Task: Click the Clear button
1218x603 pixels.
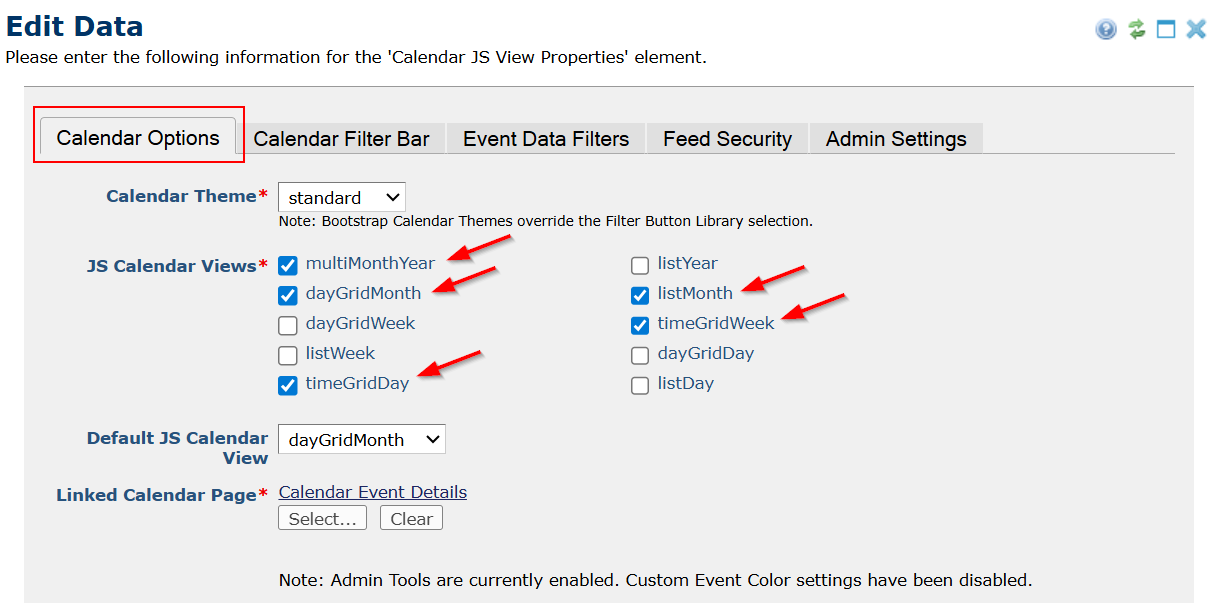Action: click(411, 518)
